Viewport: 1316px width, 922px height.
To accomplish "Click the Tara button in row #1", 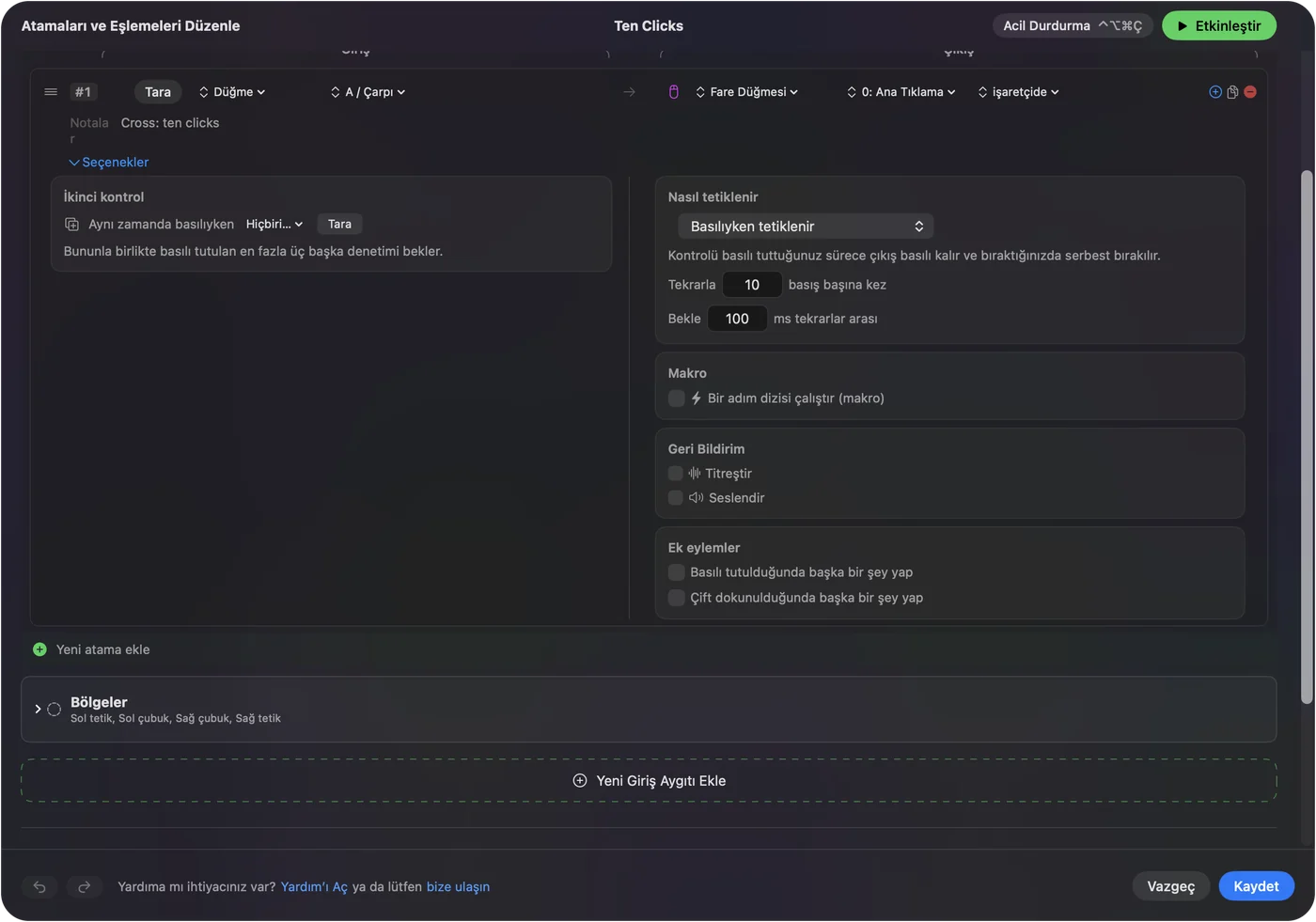I will (158, 92).
